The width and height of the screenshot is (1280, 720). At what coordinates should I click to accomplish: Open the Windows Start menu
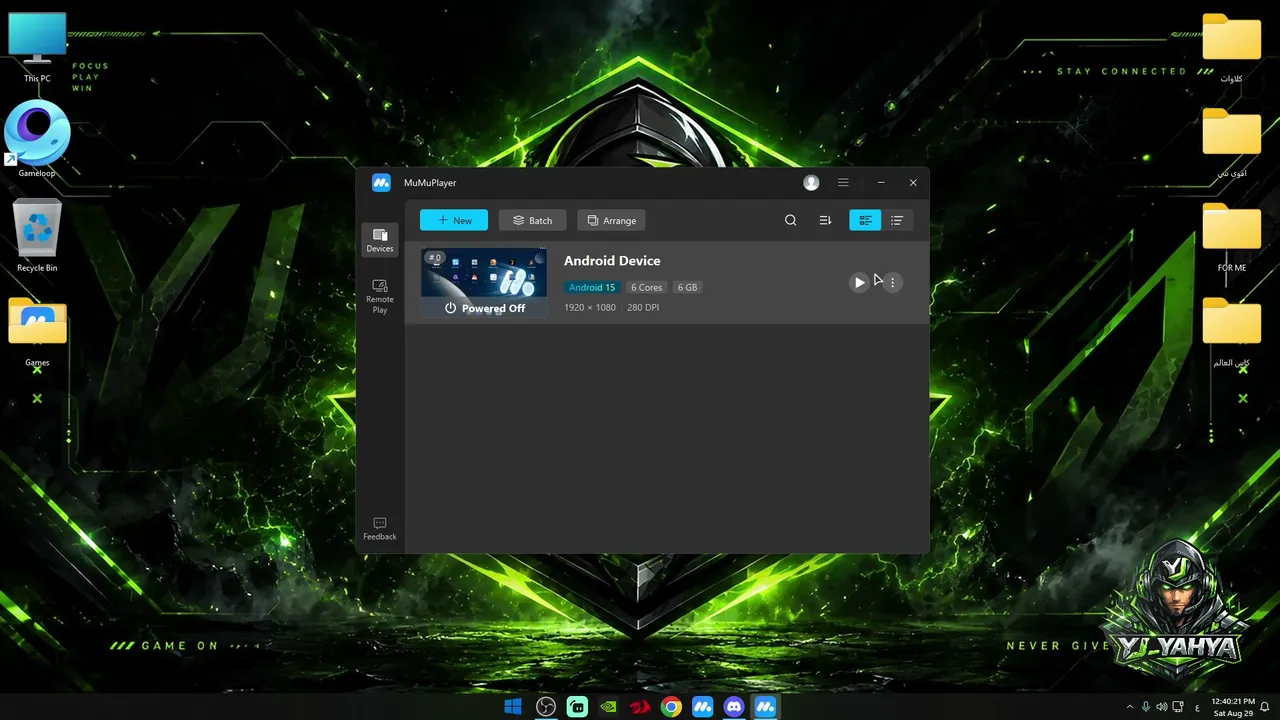513,707
